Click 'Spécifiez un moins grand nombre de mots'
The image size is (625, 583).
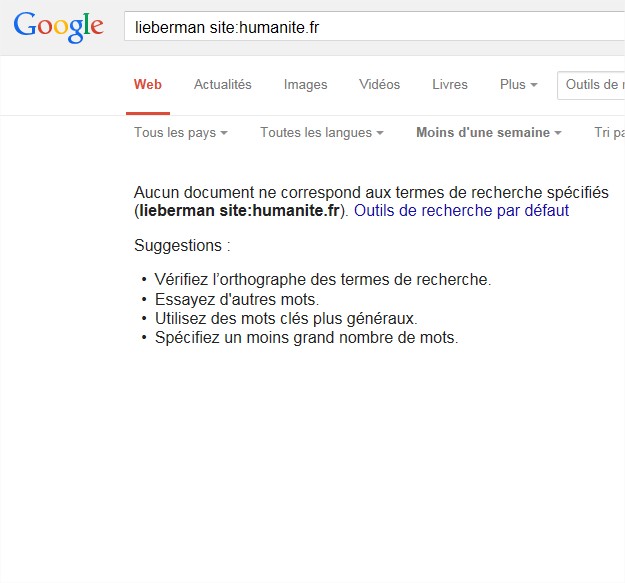(x=307, y=338)
